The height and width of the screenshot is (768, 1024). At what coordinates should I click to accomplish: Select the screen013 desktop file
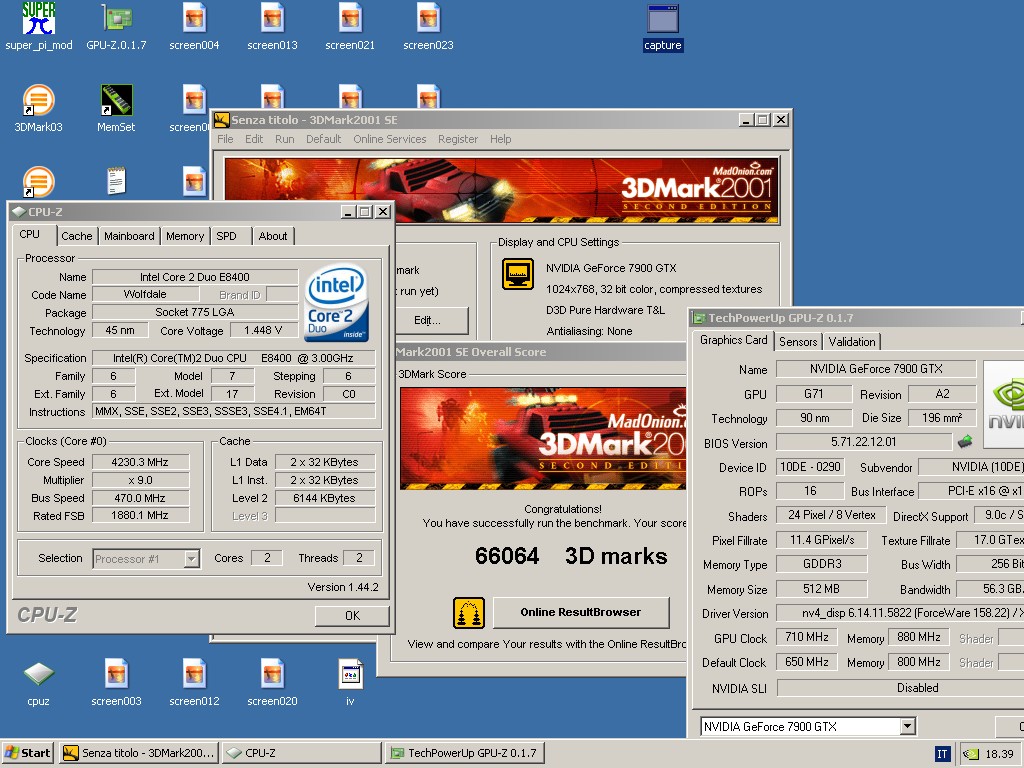coord(272,26)
